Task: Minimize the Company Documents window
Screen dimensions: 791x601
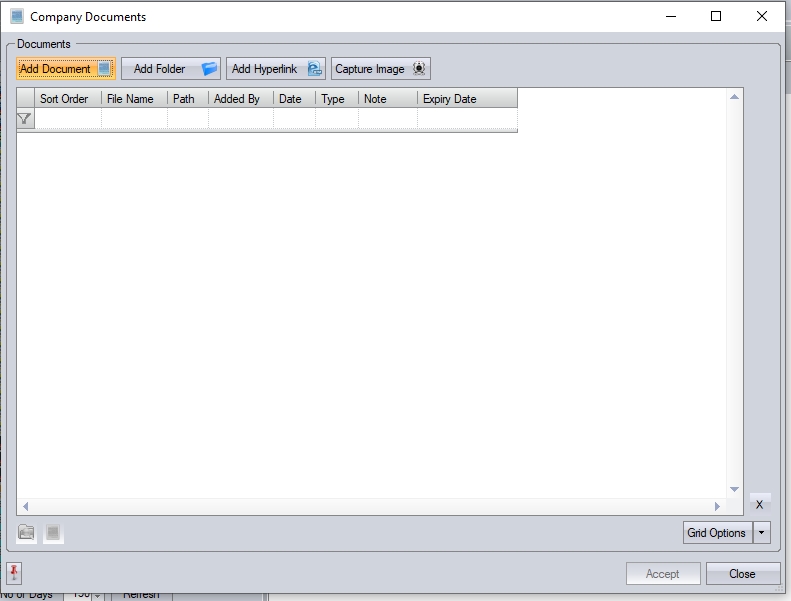Action: click(671, 16)
